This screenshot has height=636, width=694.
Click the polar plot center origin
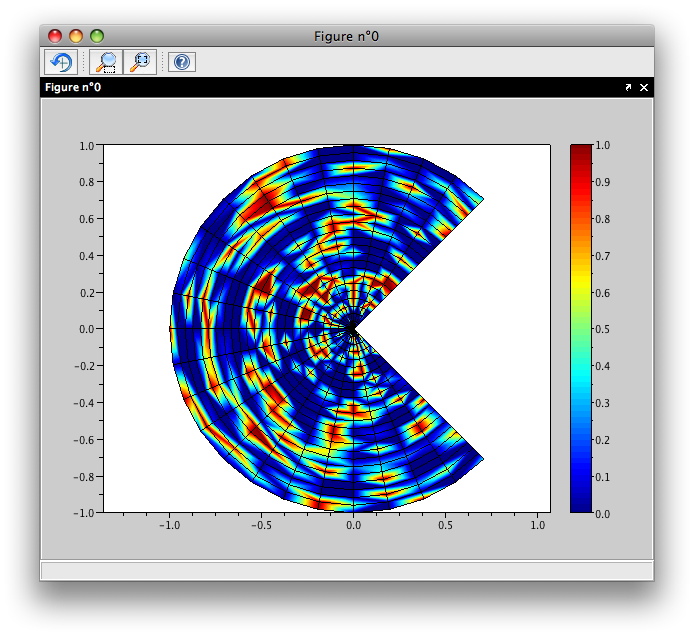352,328
